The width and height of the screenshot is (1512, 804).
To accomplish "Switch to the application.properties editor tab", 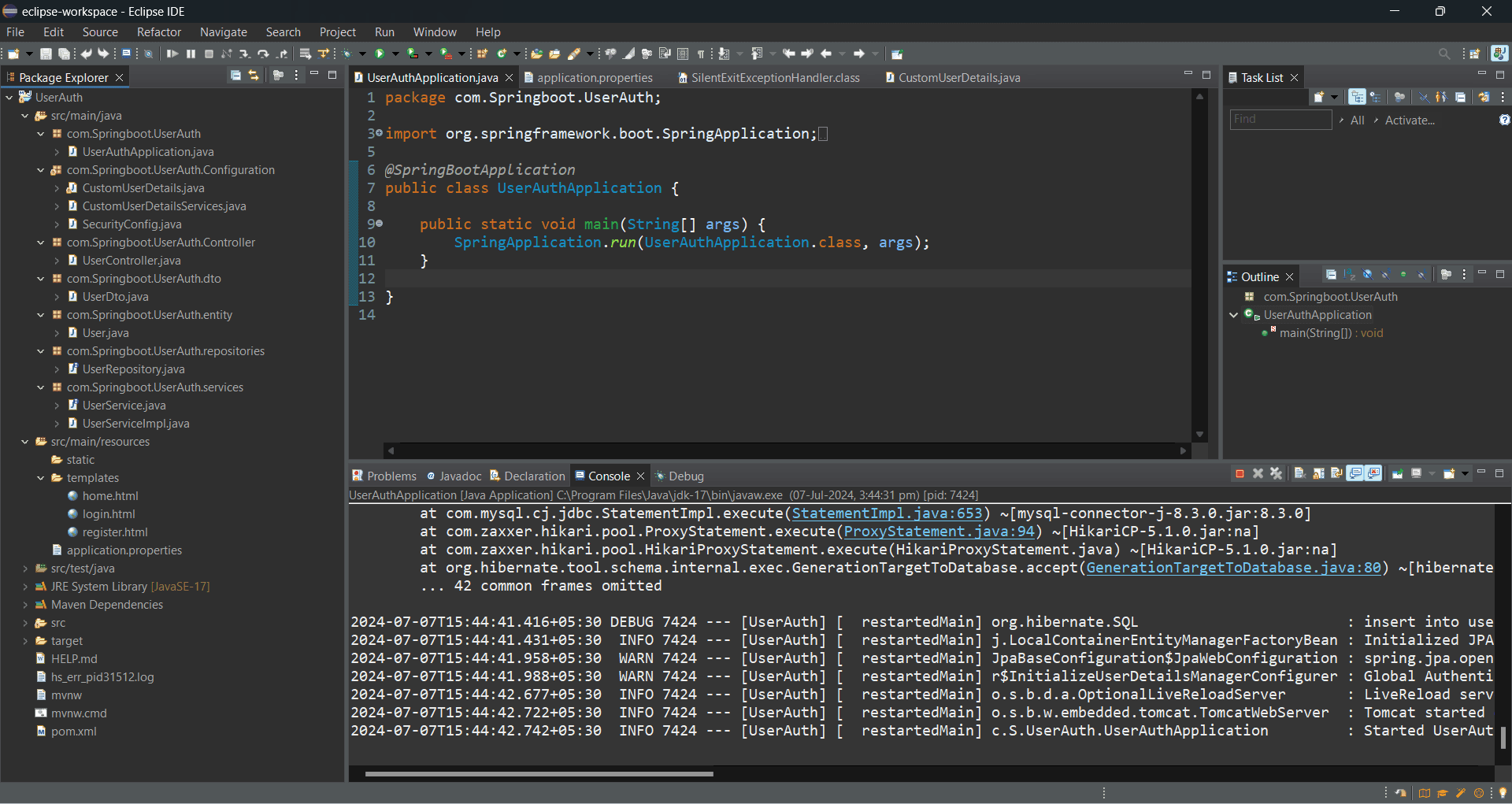I will [595, 77].
